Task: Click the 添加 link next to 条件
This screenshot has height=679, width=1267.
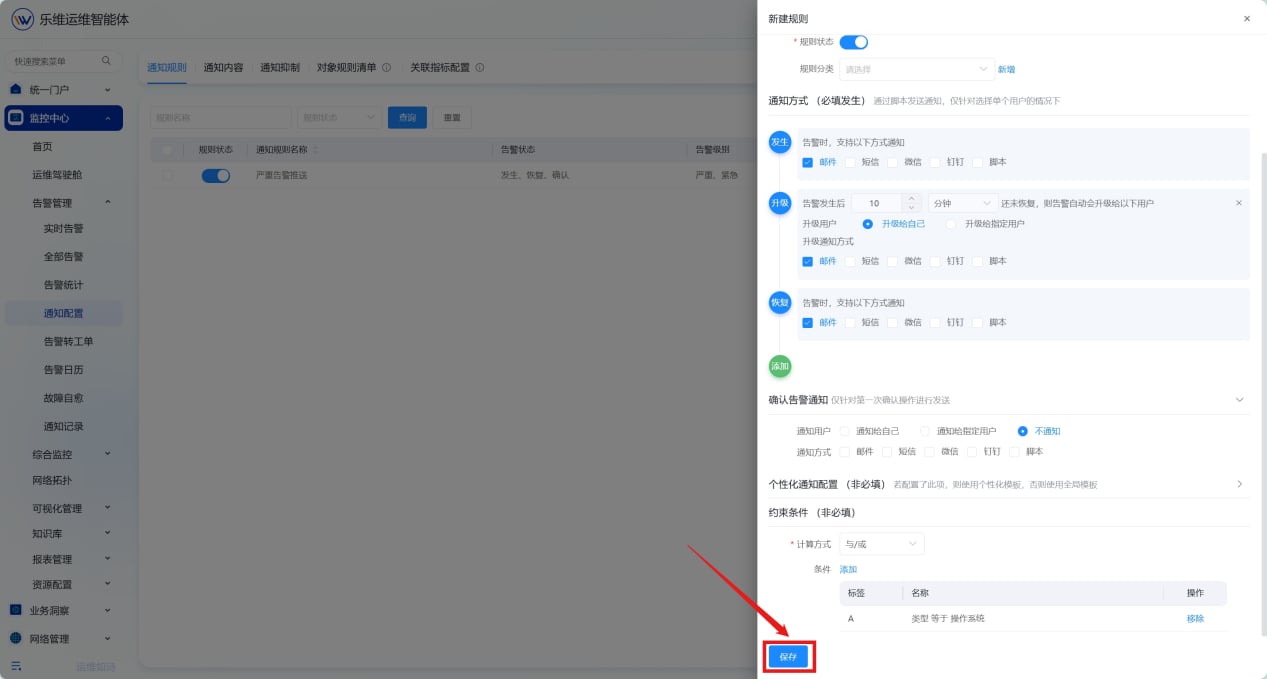Action: [848, 569]
